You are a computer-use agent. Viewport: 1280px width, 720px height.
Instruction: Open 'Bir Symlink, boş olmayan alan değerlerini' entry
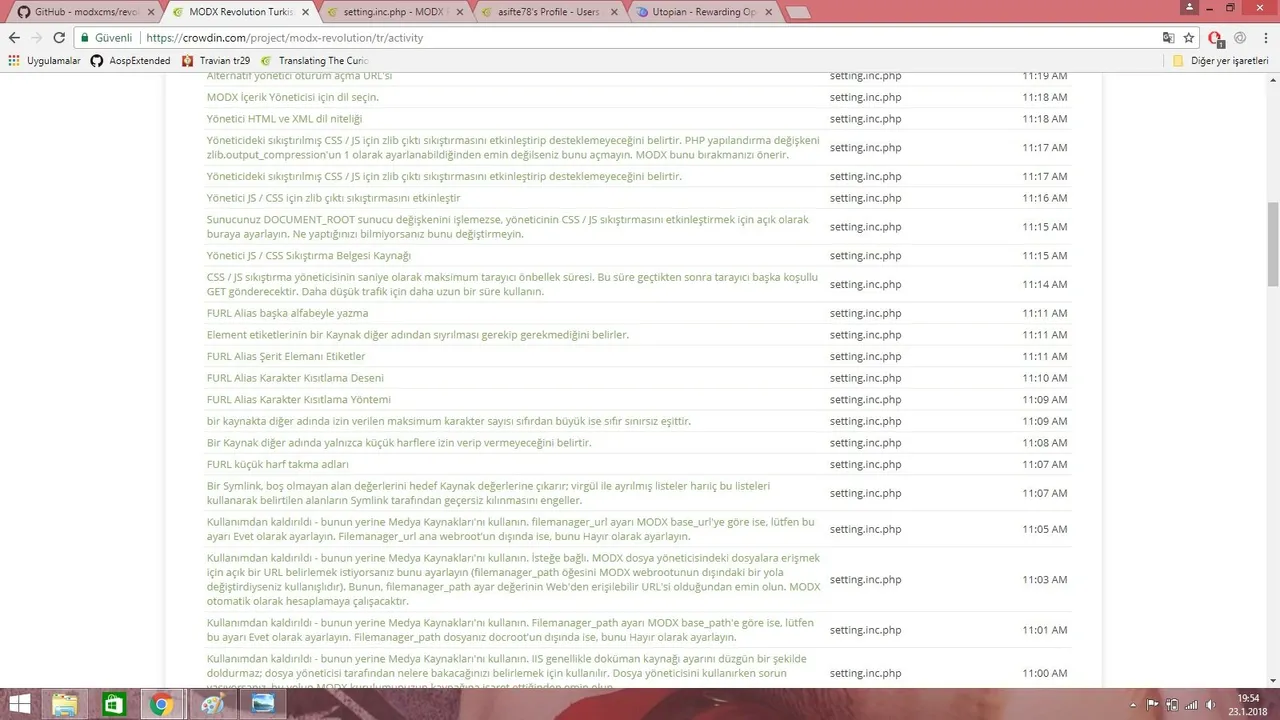tap(488, 493)
